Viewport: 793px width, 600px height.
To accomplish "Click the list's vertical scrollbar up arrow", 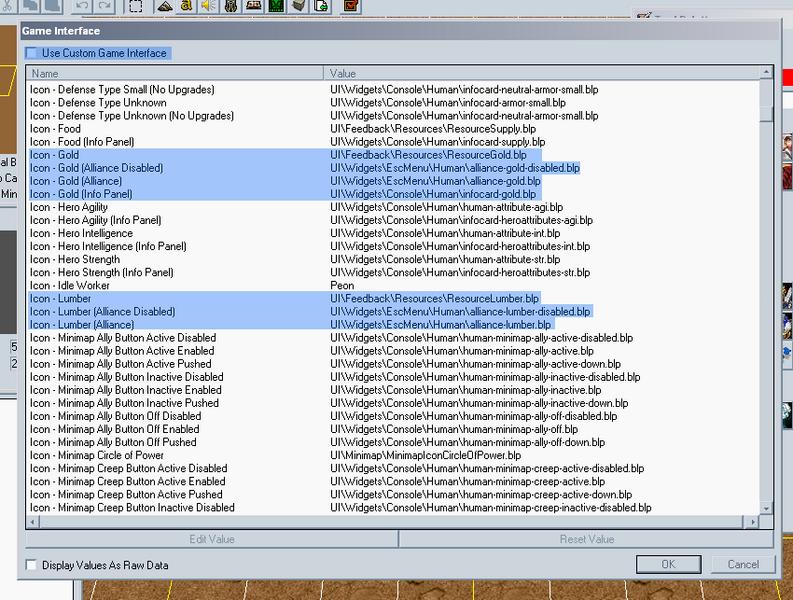I will [766, 73].
